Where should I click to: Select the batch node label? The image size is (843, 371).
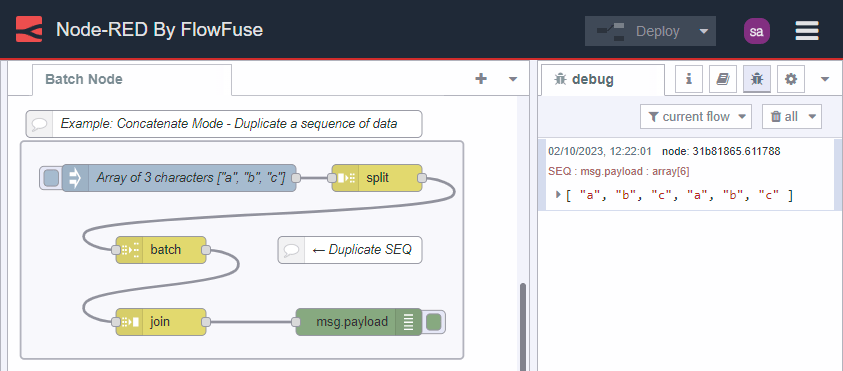tap(166, 250)
